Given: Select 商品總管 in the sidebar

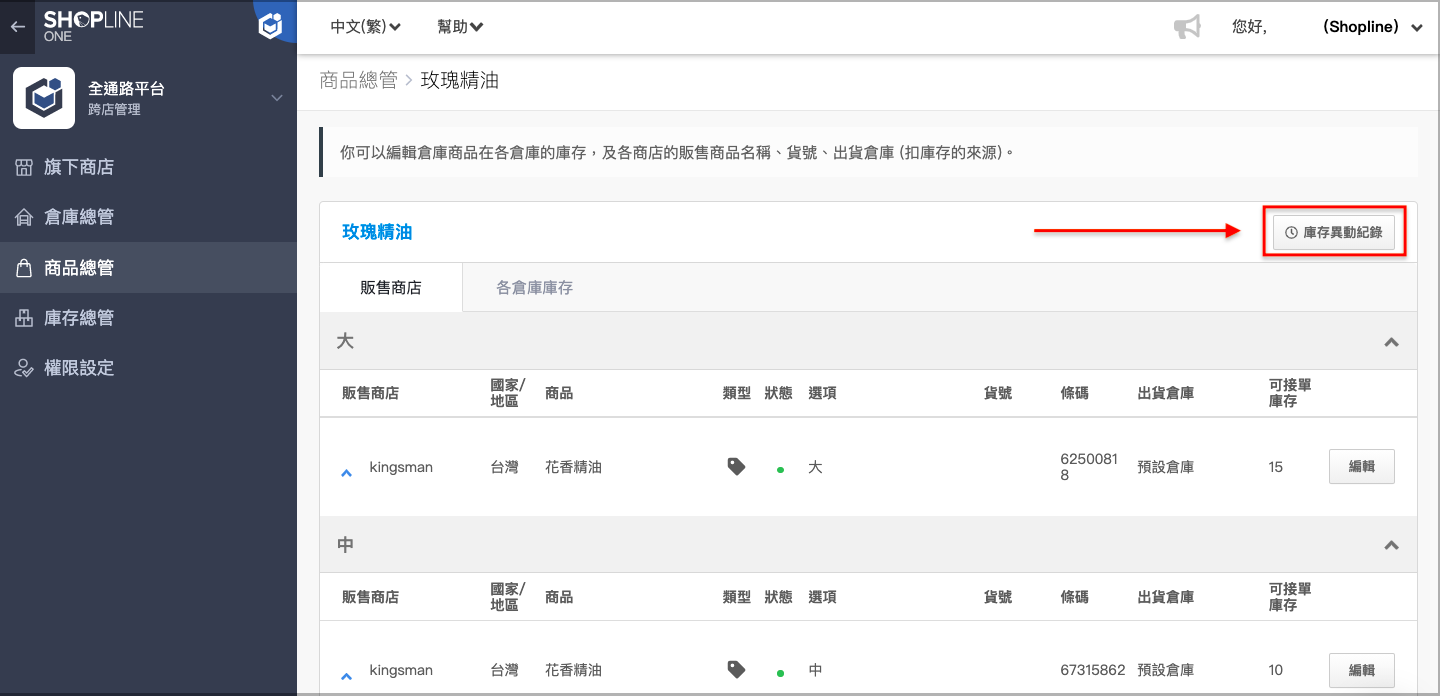Looking at the screenshot, I should pyautogui.click(x=148, y=268).
